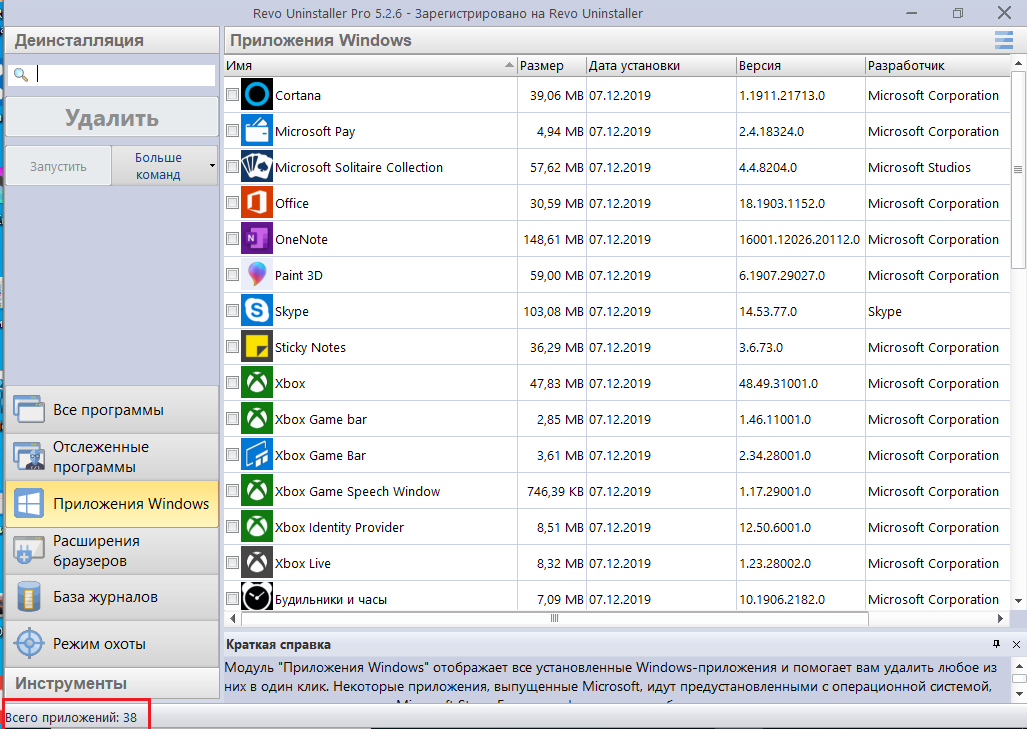1027x729 pixels.
Task: Click the Отслеженные программы sidebar icon
Action: tap(29, 457)
